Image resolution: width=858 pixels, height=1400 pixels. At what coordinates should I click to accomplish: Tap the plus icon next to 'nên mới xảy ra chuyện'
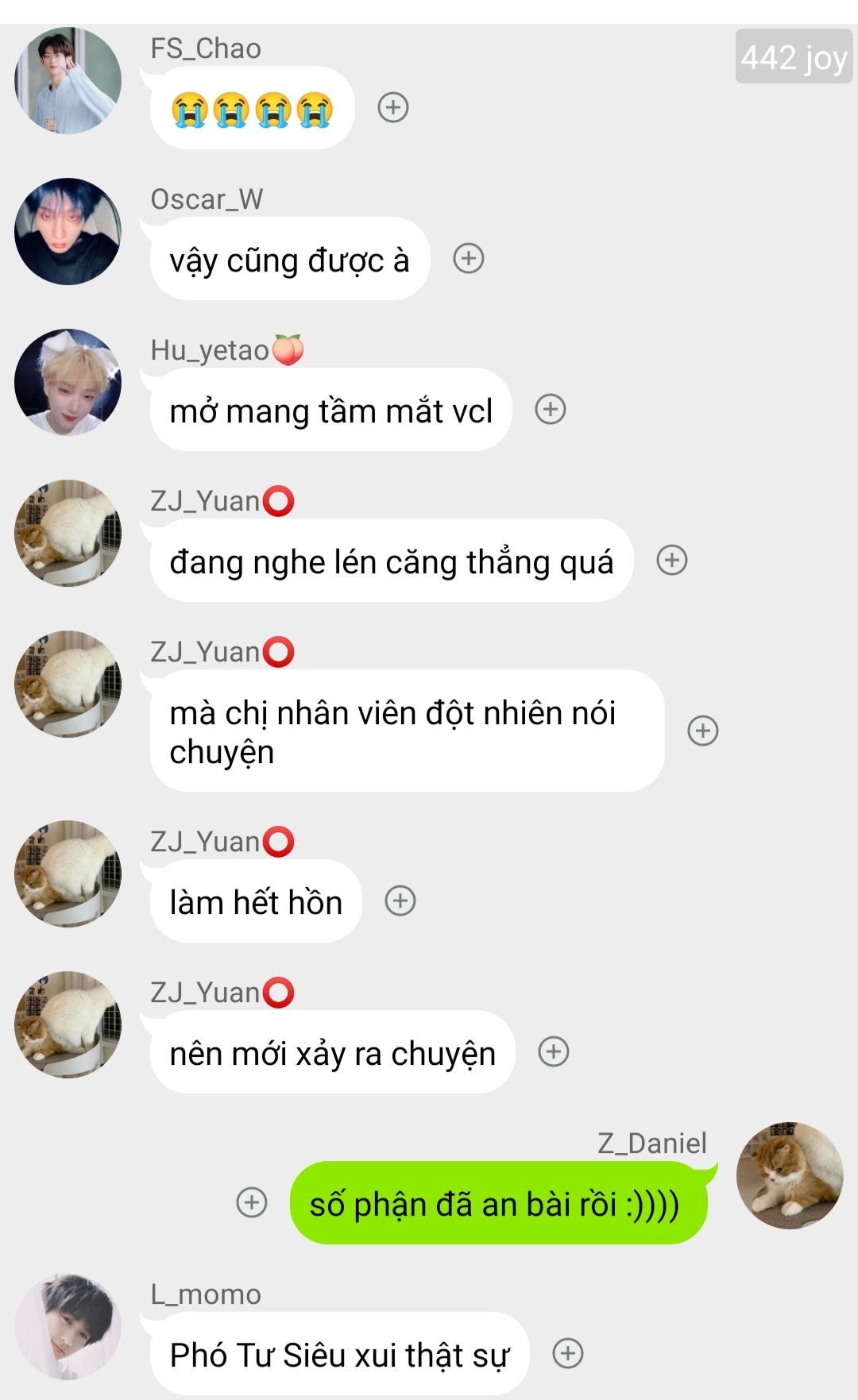coord(554,1051)
